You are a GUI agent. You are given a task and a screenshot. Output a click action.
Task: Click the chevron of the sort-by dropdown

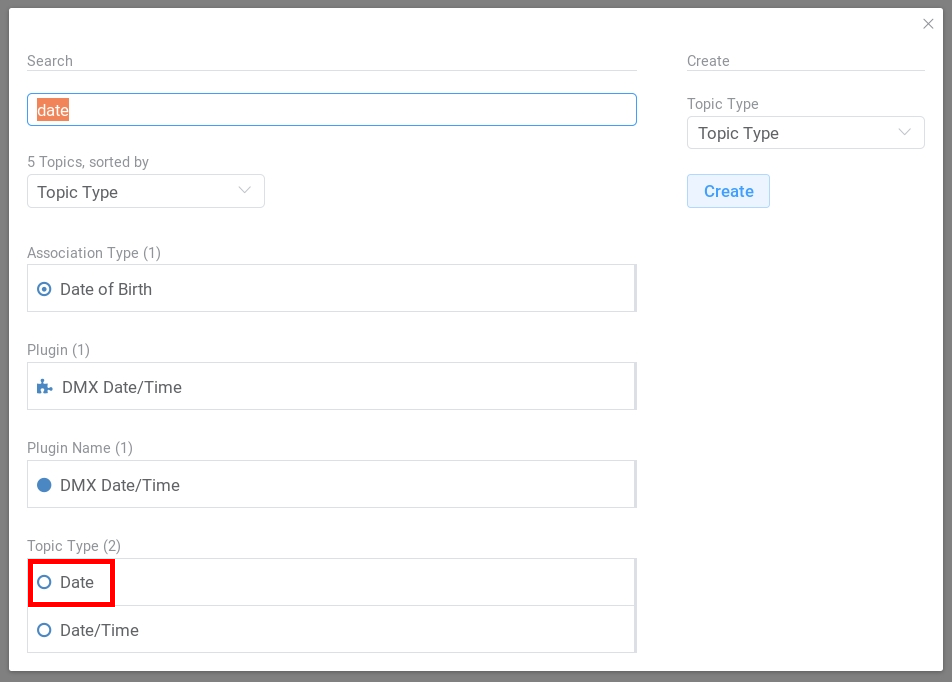point(245,191)
